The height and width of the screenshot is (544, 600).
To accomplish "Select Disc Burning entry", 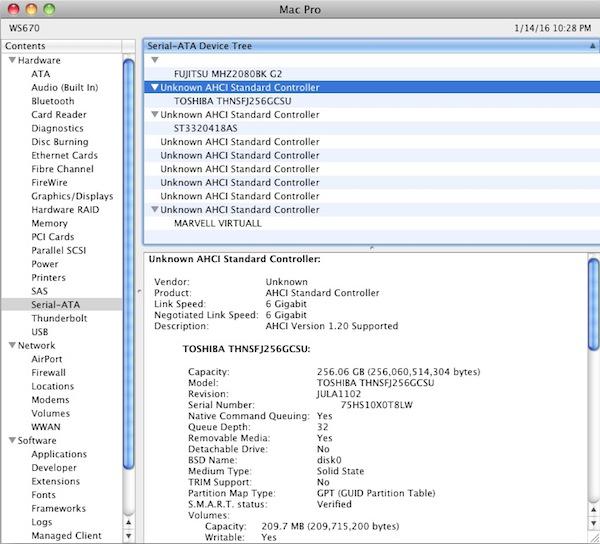I will click(60, 142).
